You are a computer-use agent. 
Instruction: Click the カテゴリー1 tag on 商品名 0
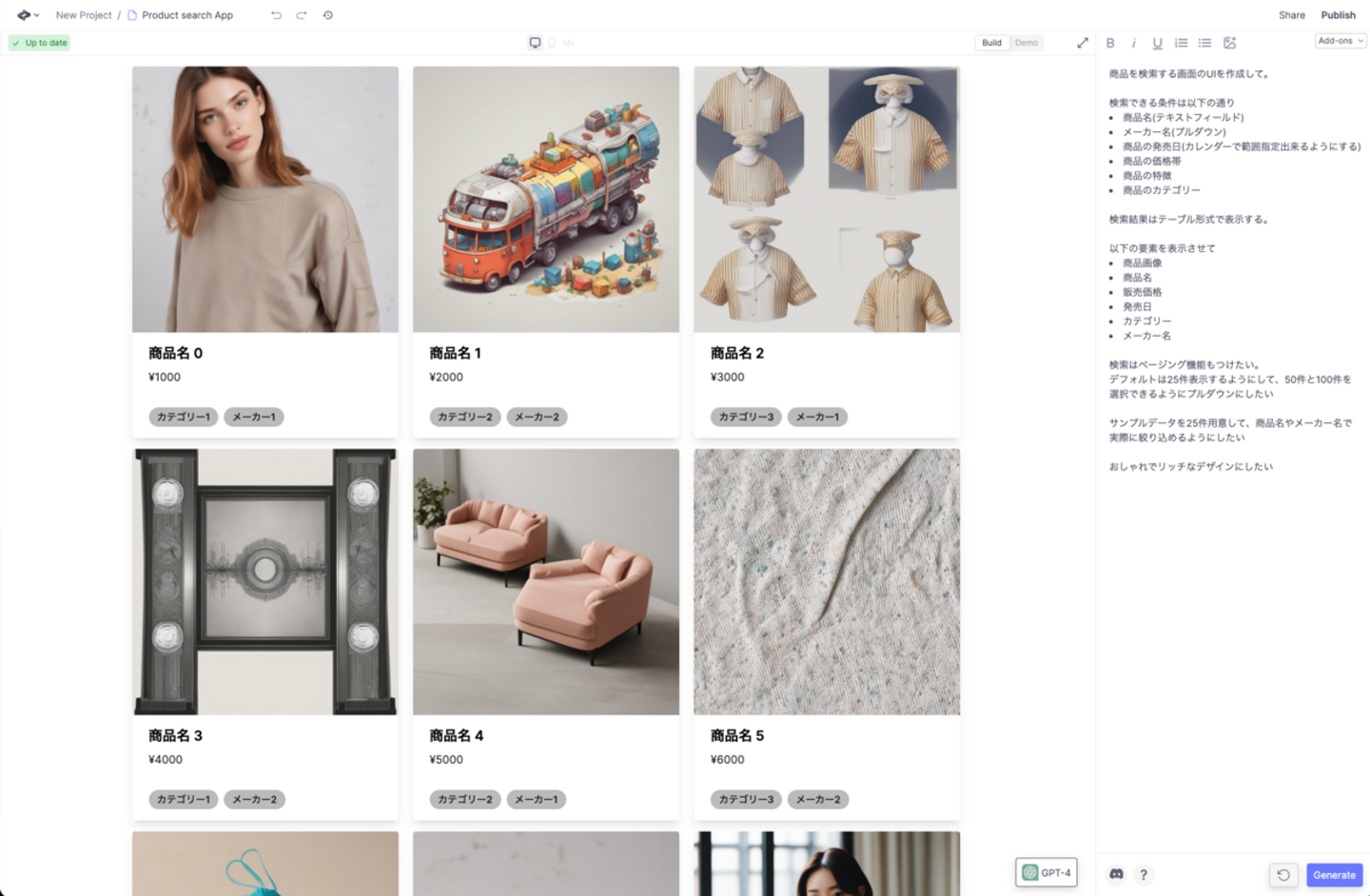point(184,417)
